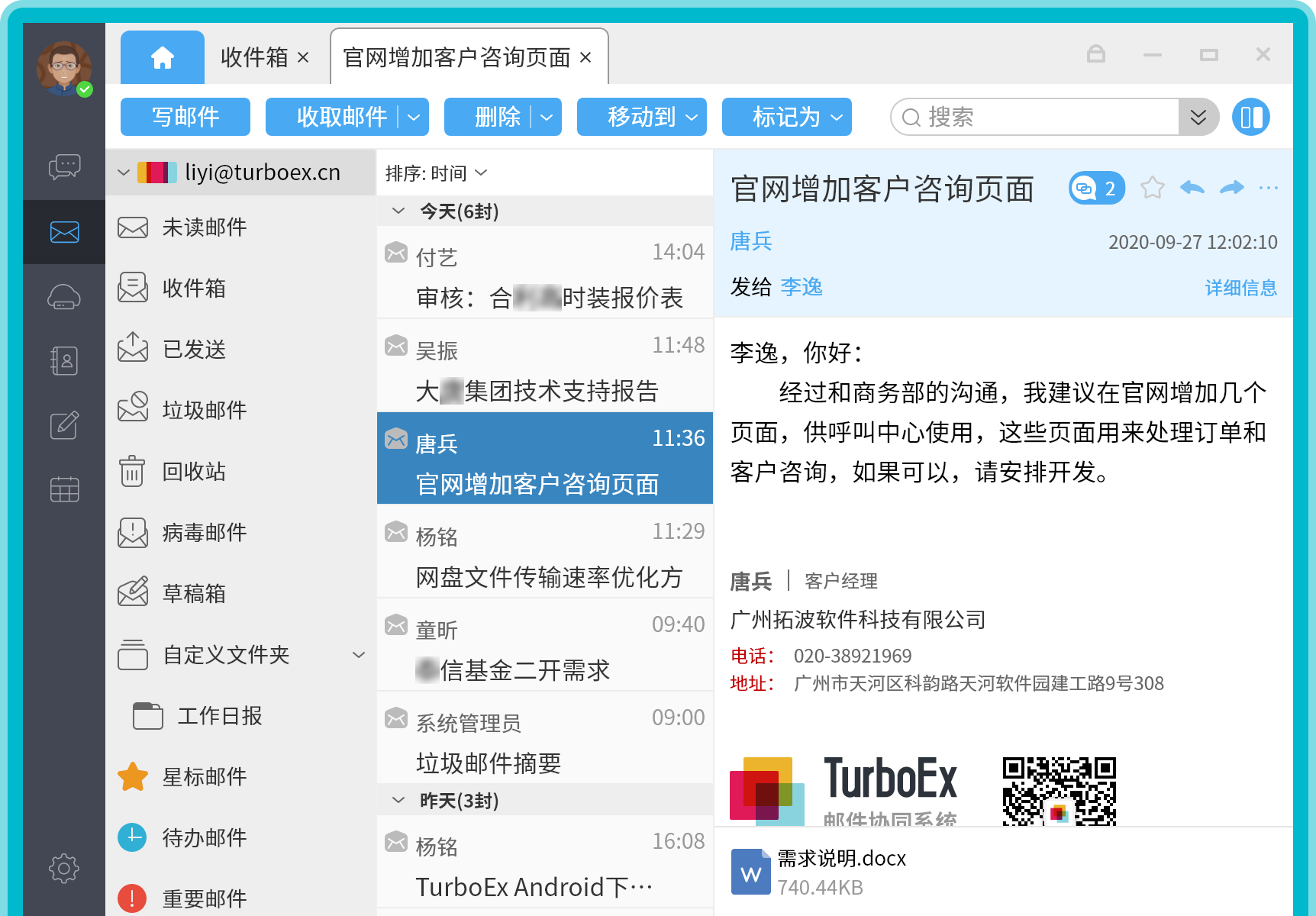Screen dimensions: 1316x916
Task: Open the 详细信息 link
Action: 1240,288
